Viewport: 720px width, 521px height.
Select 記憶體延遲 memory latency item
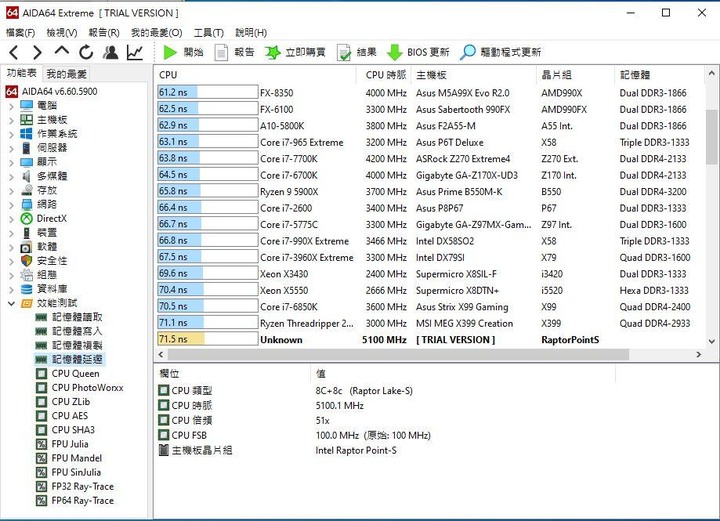[77, 359]
